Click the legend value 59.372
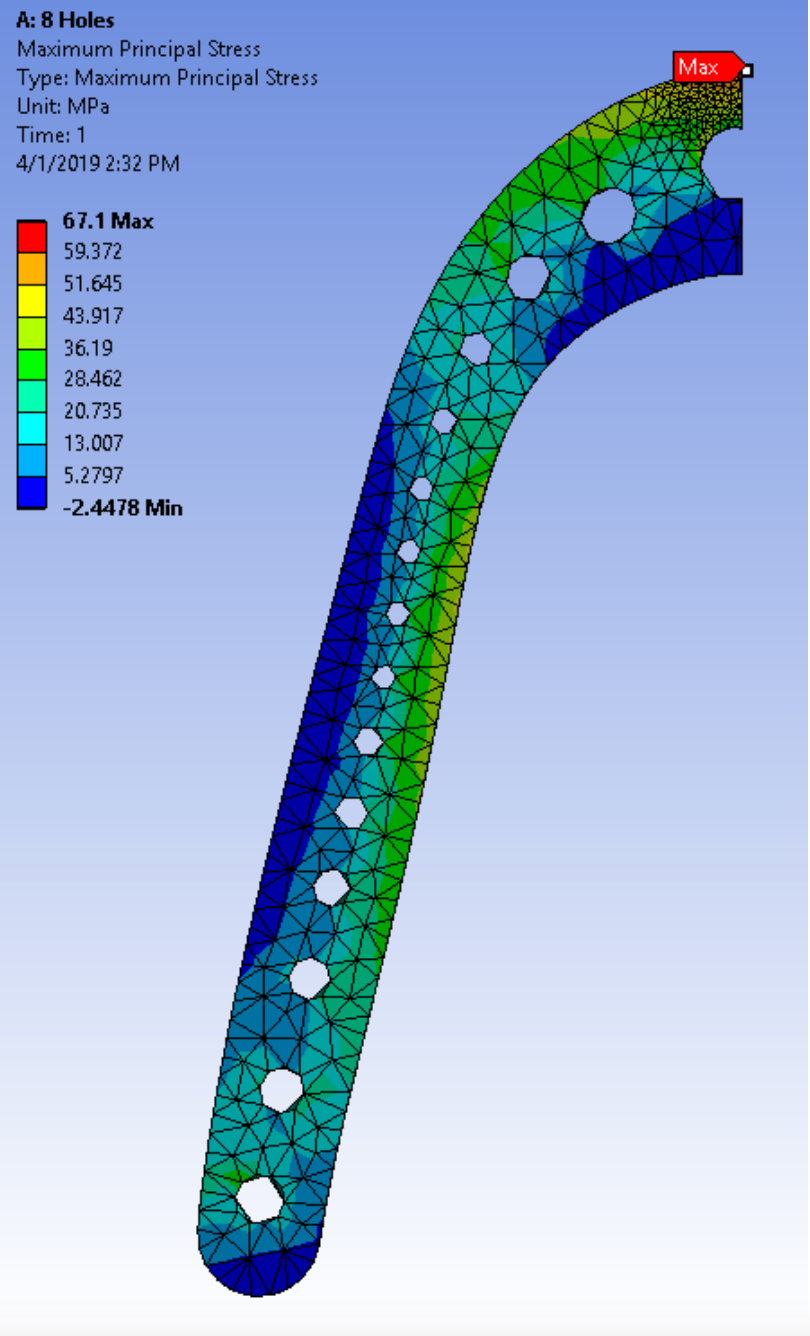The image size is (810, 1336). coord(92,251)
